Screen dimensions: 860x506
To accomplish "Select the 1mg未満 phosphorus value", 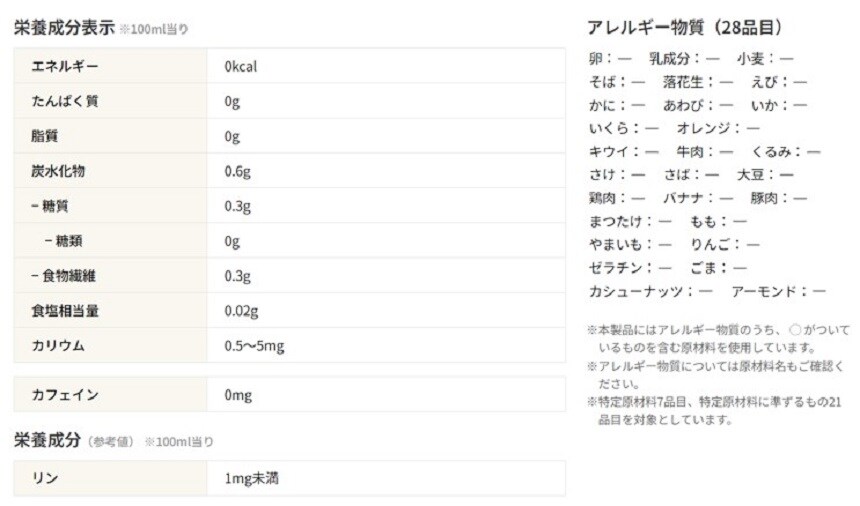I will click(x=251, y=478).
